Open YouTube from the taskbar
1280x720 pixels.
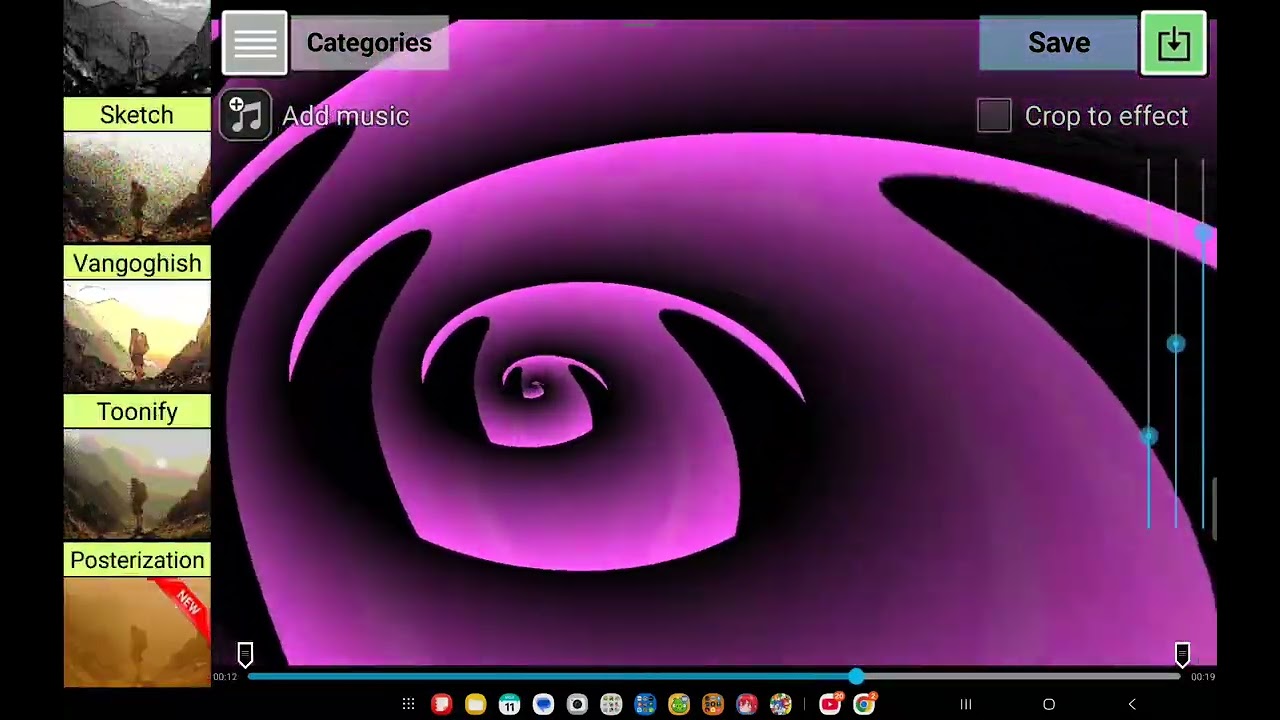pyautogui.click(x=830, y=705)
